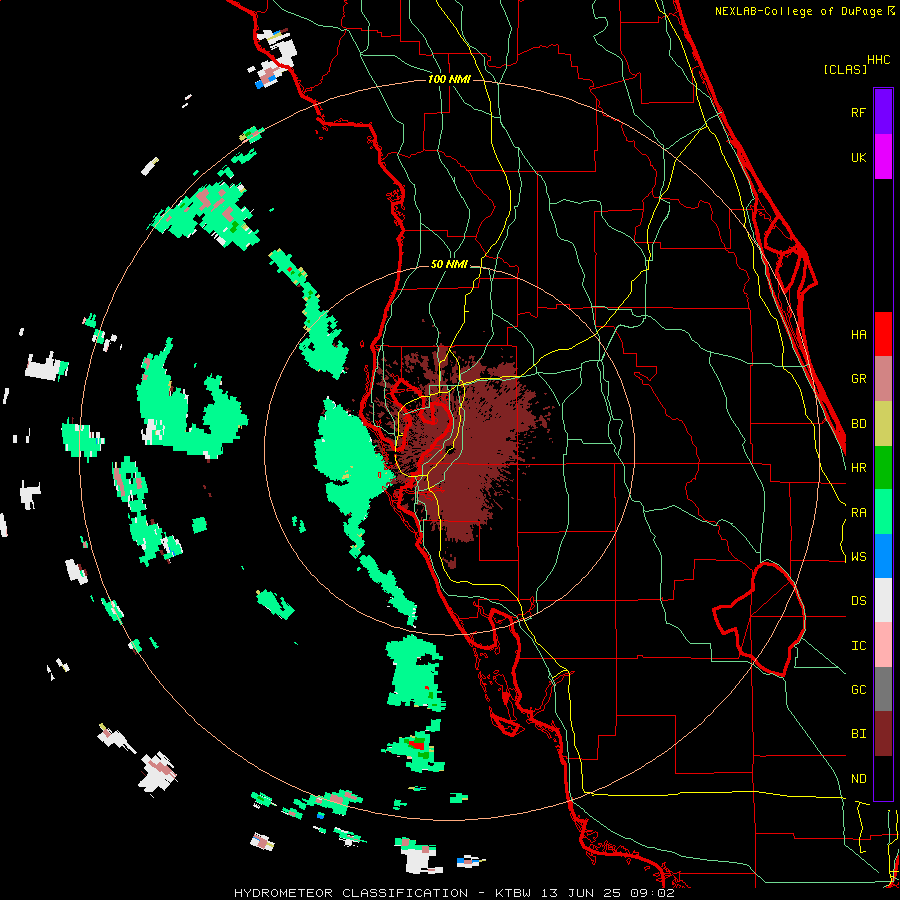The height and width of the screenshot is (900, 900).
Task: Click the red HA hail swatch
Action: [x=883, y=334]
